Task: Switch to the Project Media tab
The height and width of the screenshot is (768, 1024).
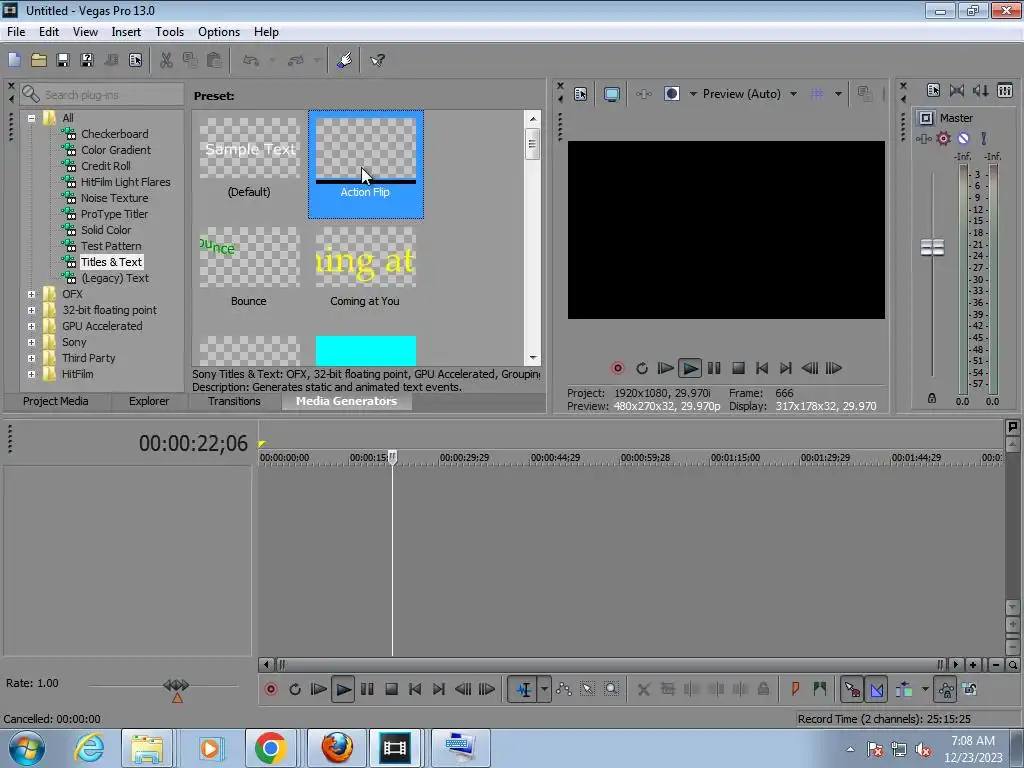Action: pos(56,401)
